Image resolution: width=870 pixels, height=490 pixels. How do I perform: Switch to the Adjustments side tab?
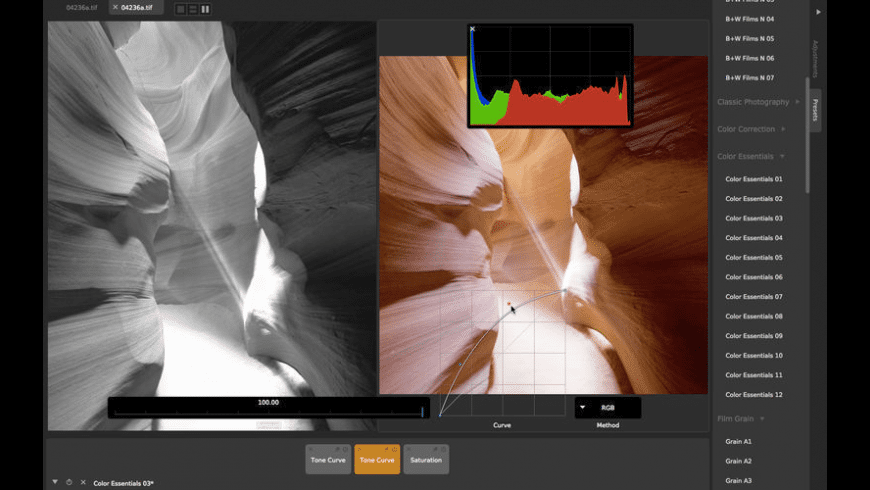tap(815, 60)
